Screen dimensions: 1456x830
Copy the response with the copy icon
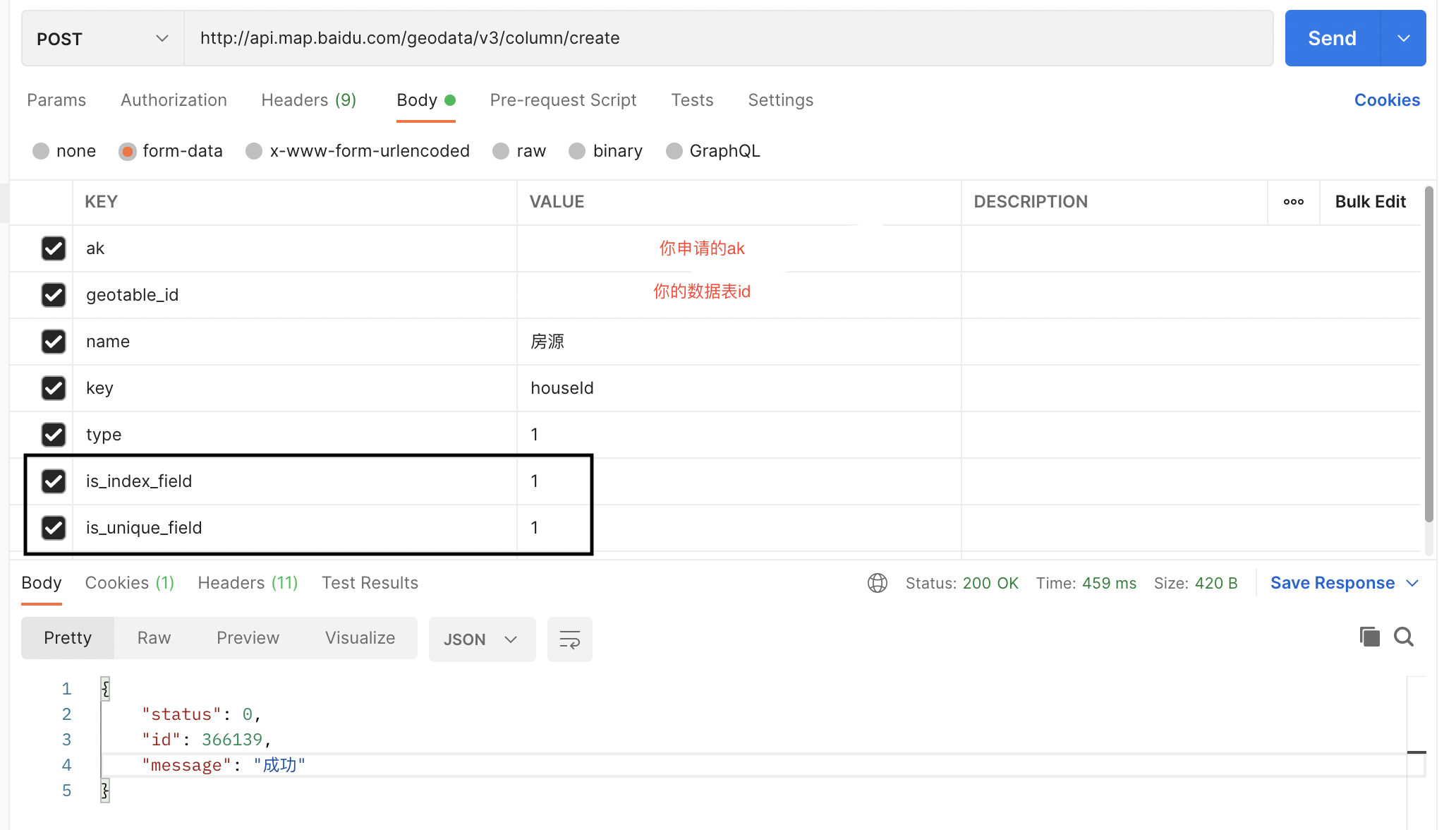(1369, 637)
